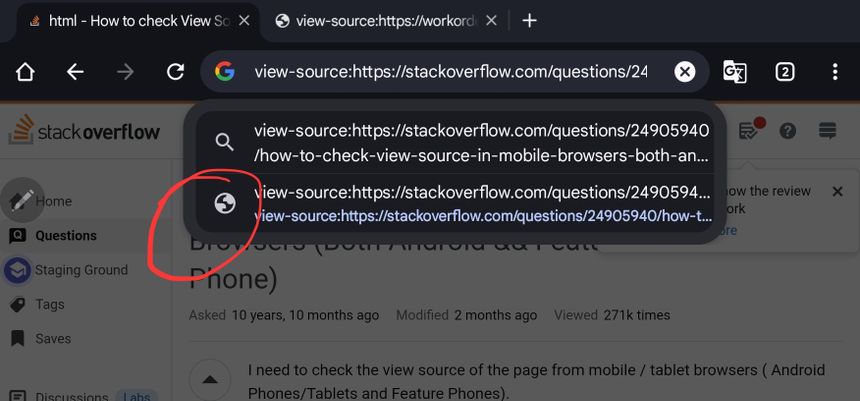Open Tags in the left sidebar
The height and width of the screenshot is (401, 860).
(49, 304)
